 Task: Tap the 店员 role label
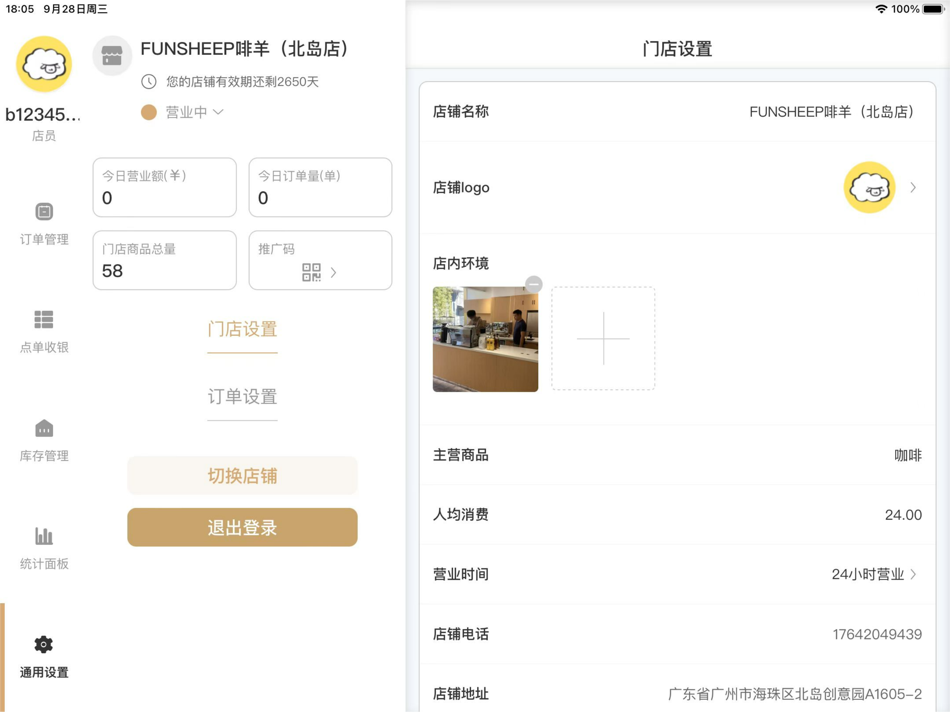(x=44, y=136)
